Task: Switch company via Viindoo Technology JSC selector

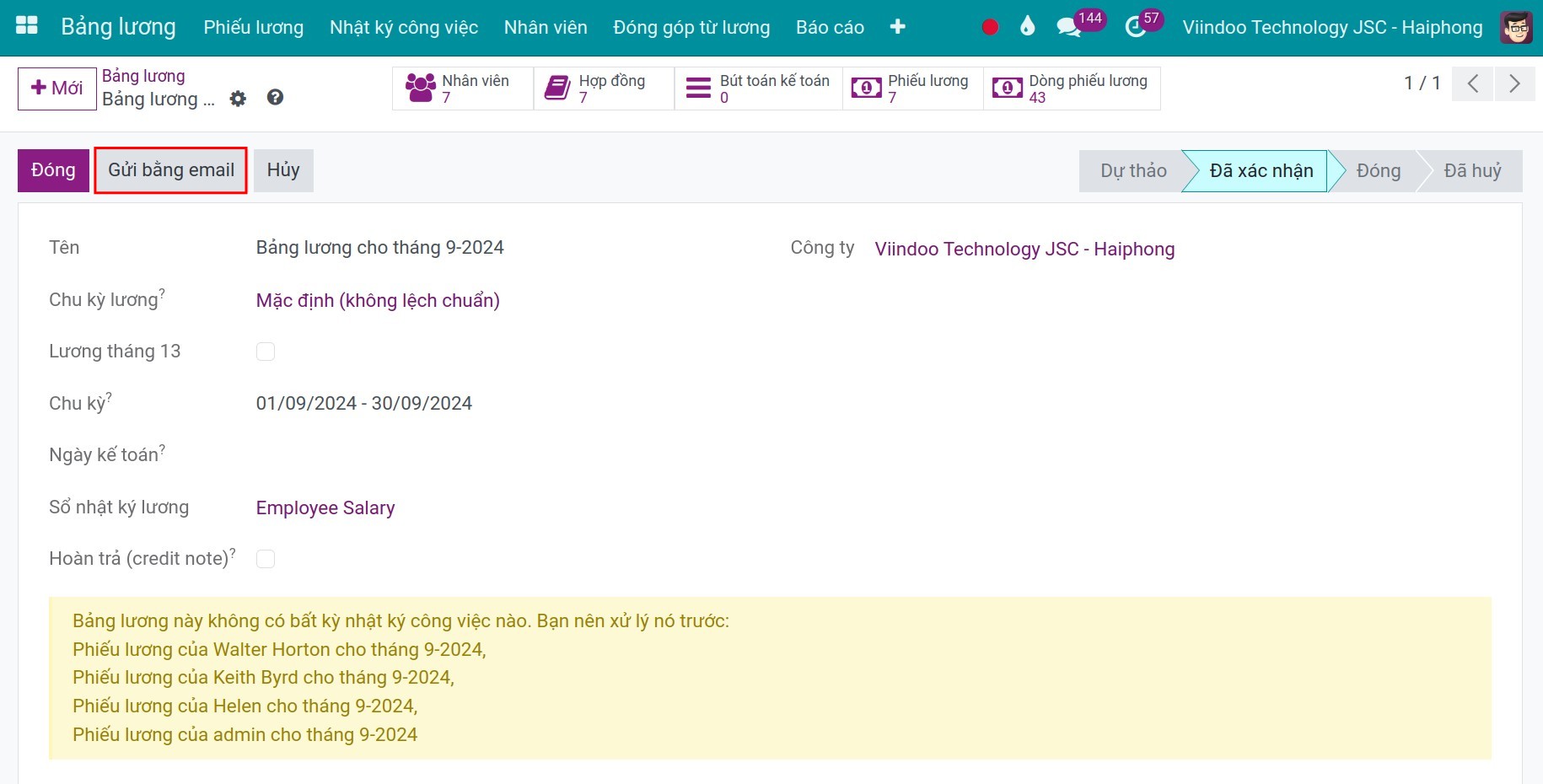Action: coord(1332,27)
